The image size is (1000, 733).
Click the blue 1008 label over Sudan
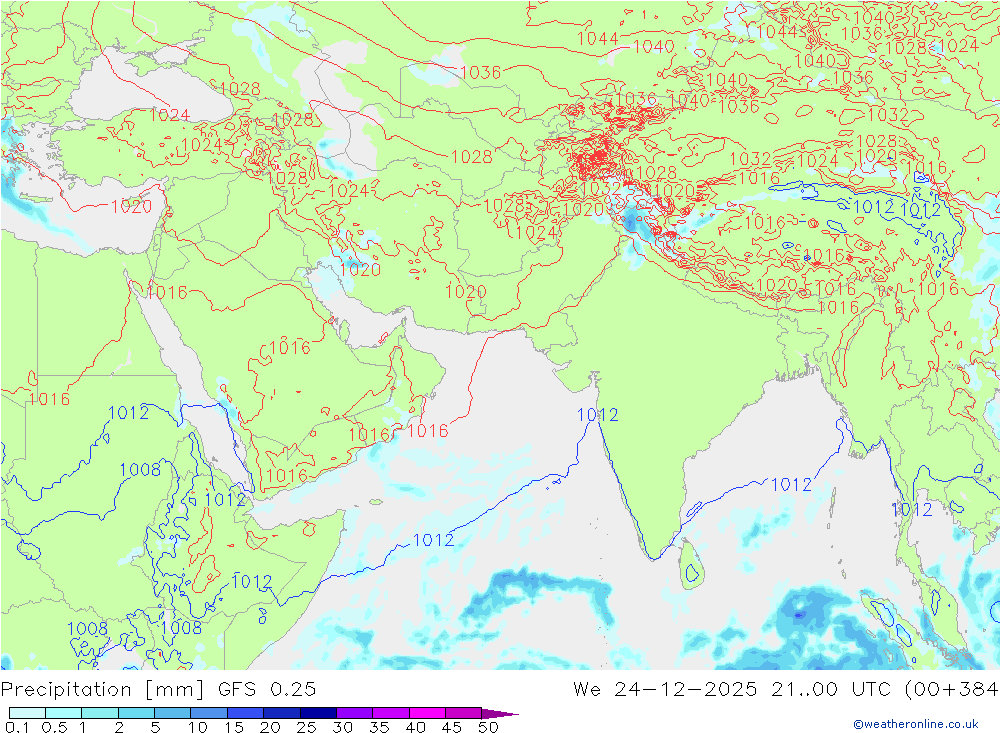[140, 470]
